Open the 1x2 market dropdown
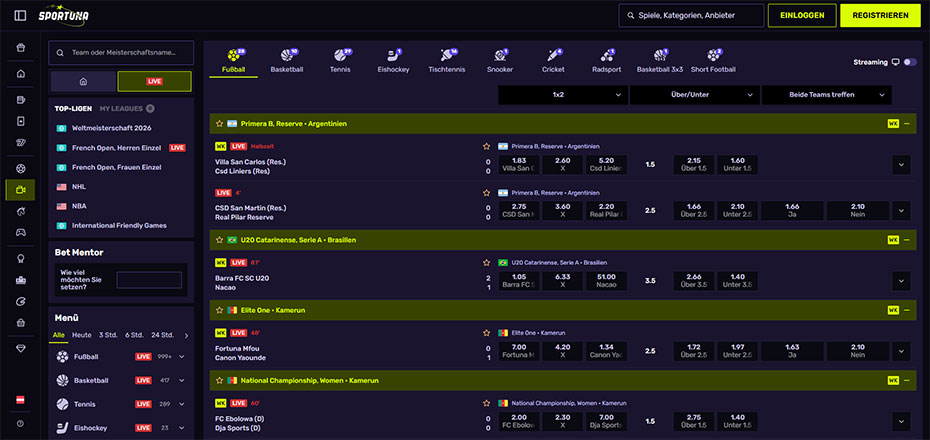This screenshot has width=930, height=440. (x=563, y=95)
